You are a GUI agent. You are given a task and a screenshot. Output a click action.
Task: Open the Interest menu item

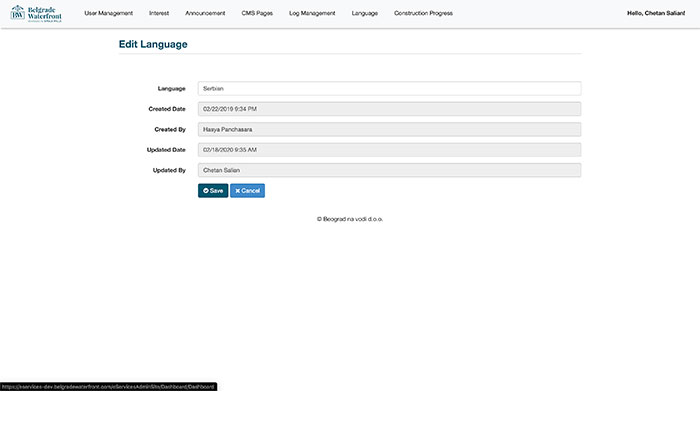coord(159,13)
